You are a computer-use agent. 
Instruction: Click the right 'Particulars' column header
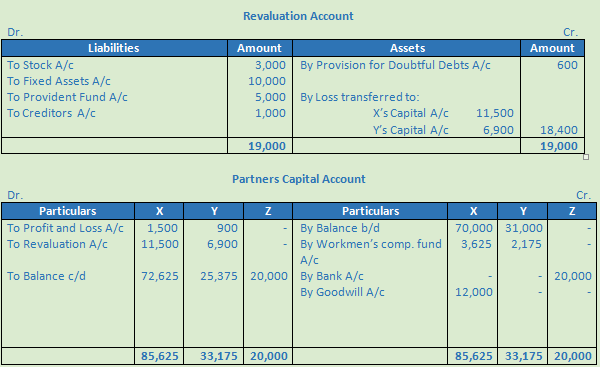[x=370, y=211]
